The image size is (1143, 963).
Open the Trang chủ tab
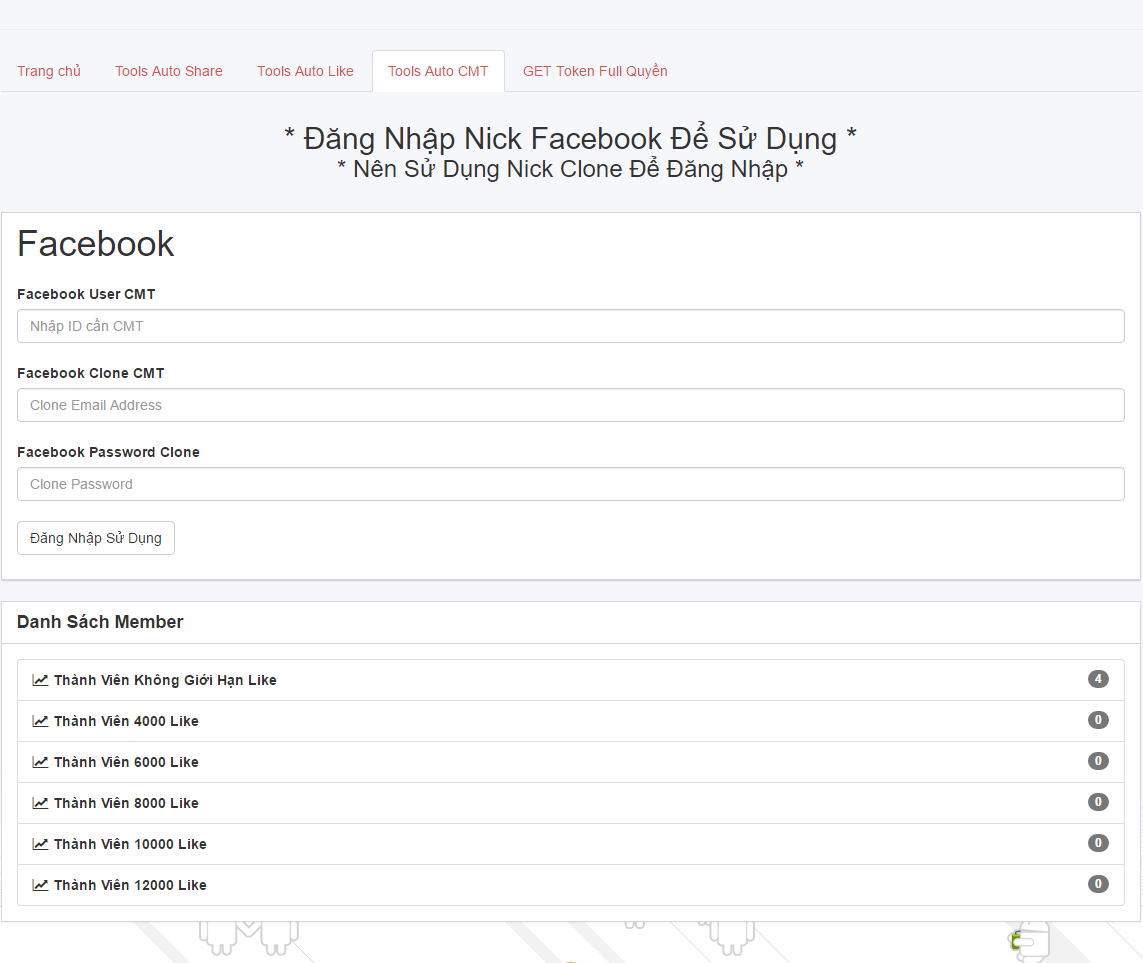(49, 71)
